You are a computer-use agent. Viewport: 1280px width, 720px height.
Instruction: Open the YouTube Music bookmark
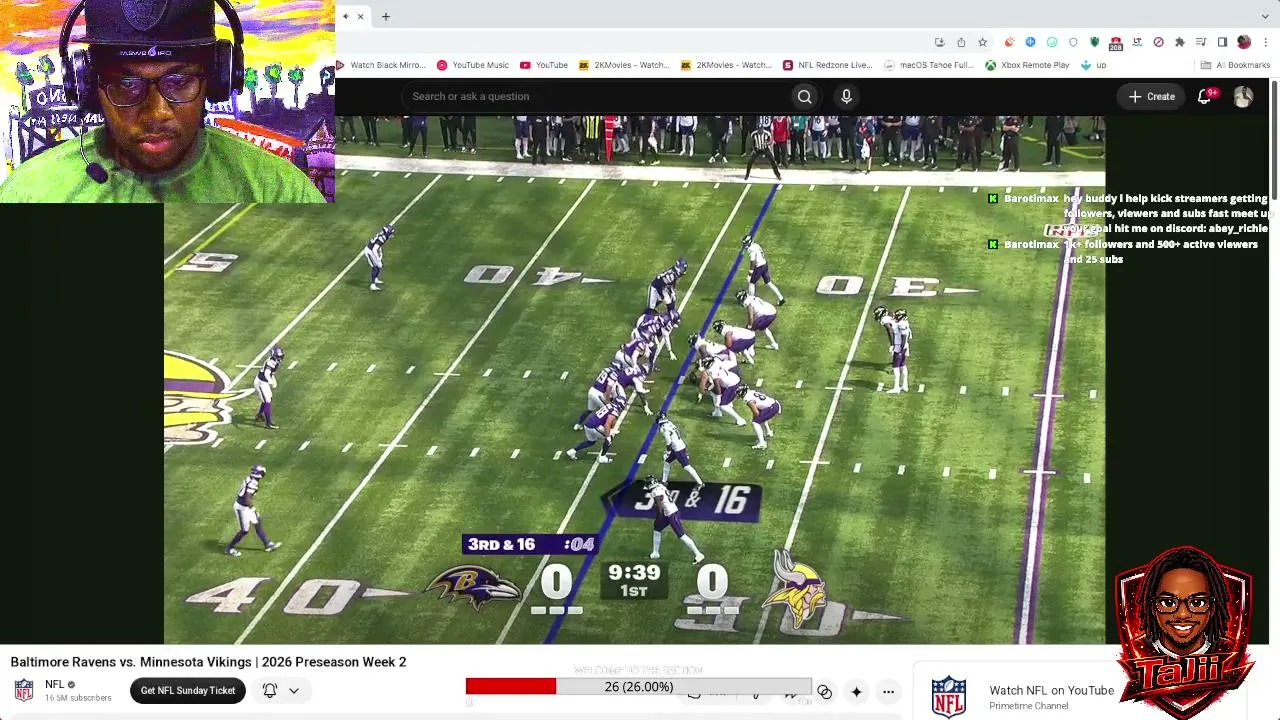click(x=473, y=65)
